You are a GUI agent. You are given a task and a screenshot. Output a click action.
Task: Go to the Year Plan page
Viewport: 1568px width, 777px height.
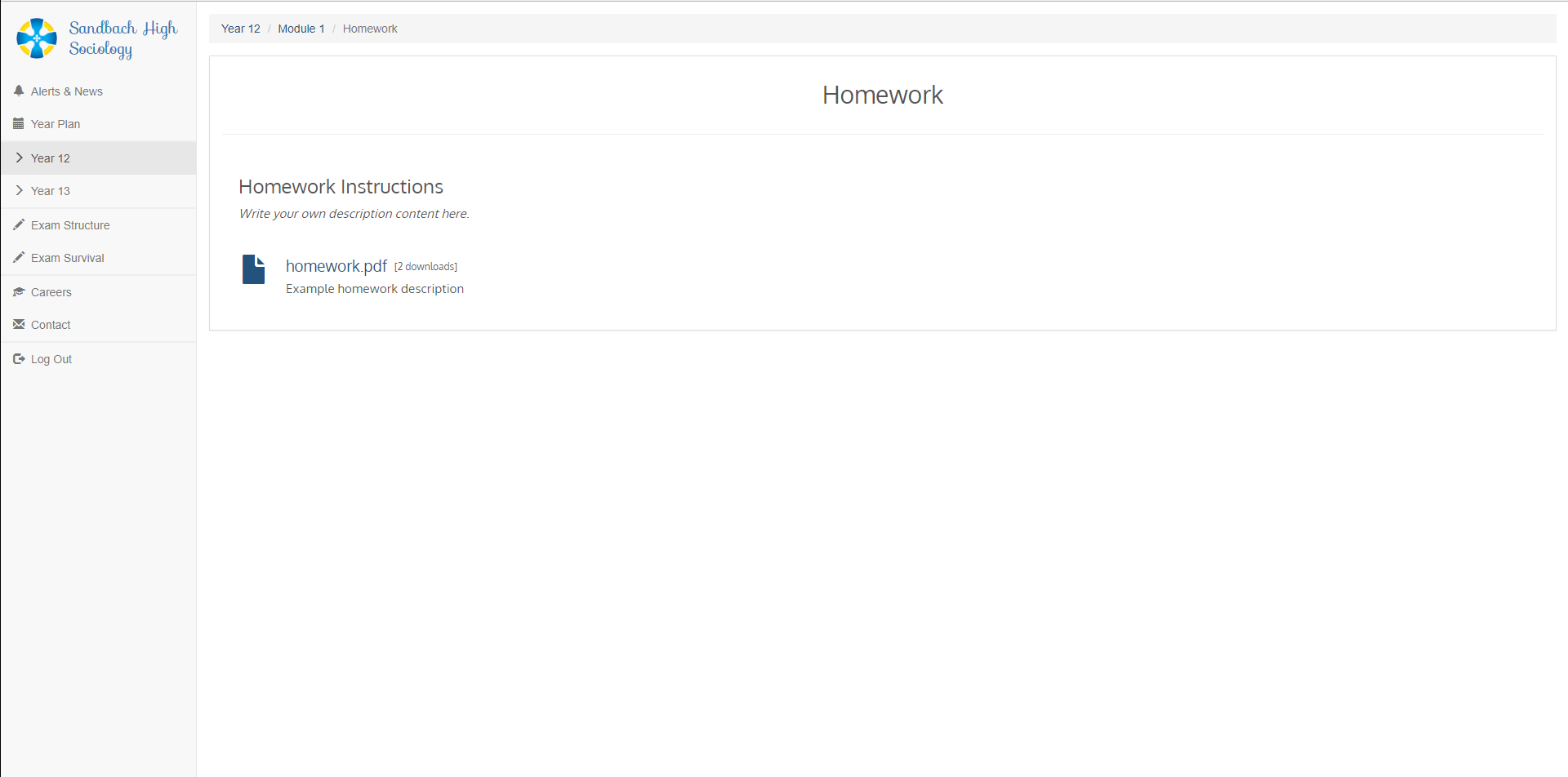56,124
